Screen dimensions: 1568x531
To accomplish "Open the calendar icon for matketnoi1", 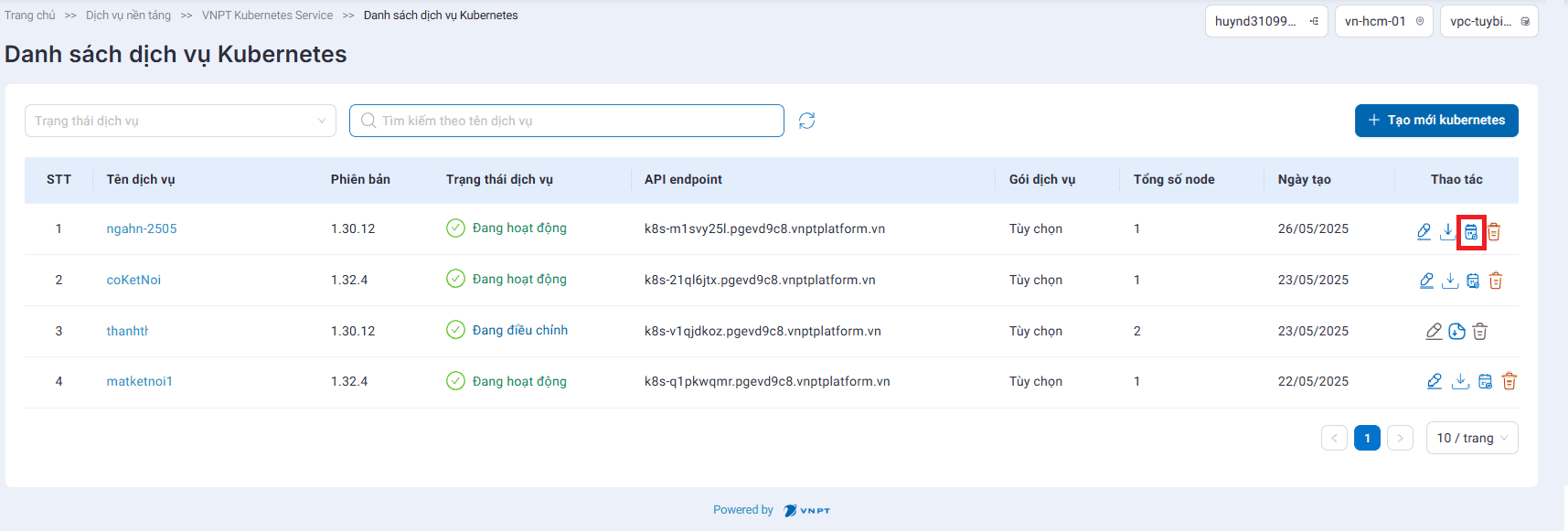I will pos(1485,381).
